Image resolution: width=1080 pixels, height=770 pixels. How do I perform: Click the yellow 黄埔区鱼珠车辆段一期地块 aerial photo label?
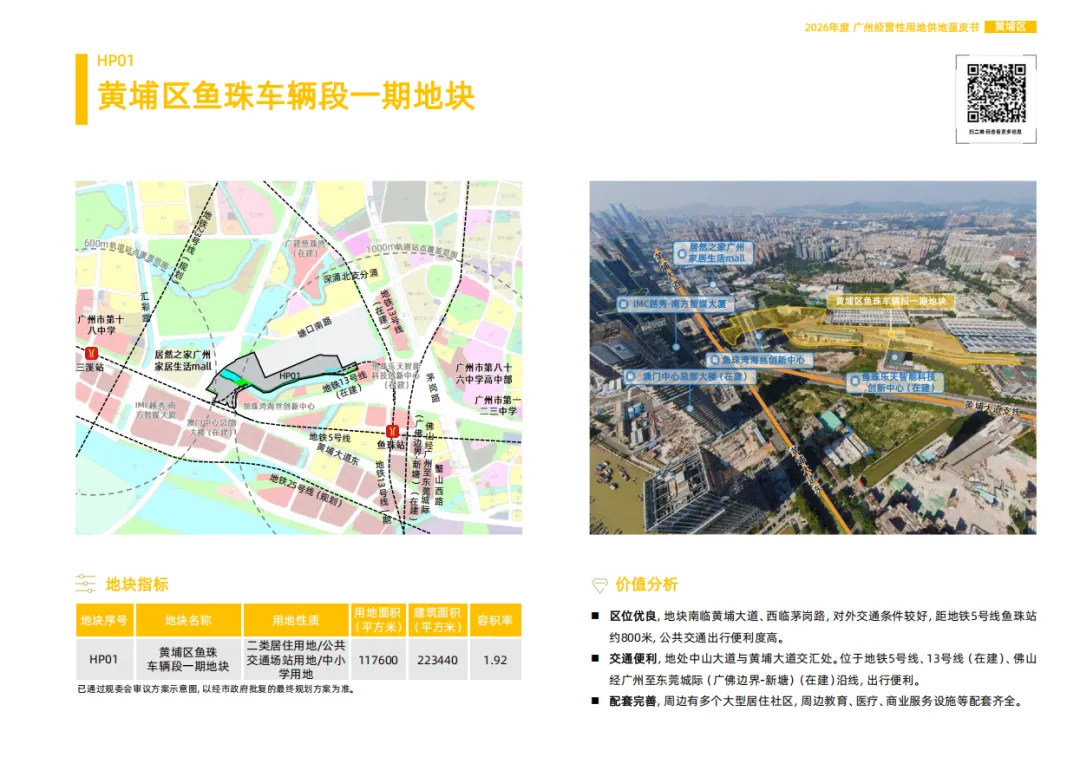[x=891, y=301]
